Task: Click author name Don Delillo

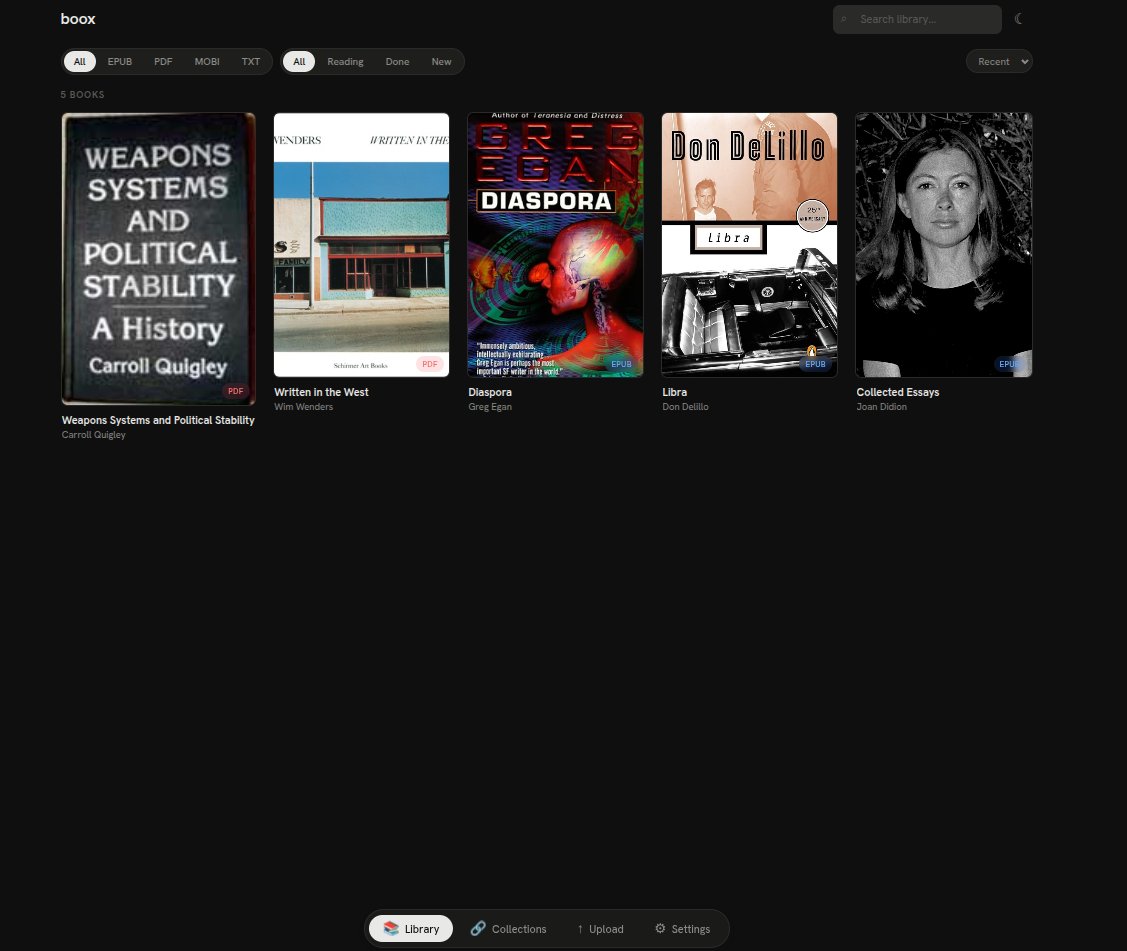Action: coord(686,407)
